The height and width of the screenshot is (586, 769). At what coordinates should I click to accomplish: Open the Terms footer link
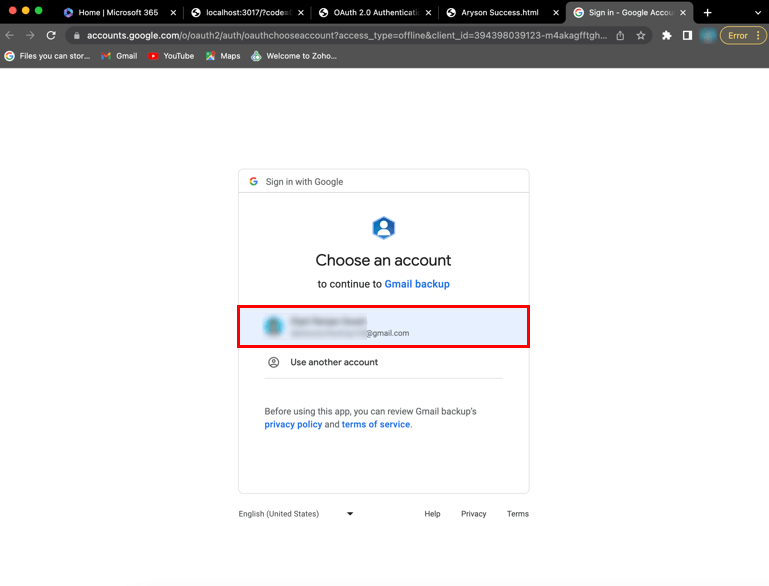click(518, 513)
